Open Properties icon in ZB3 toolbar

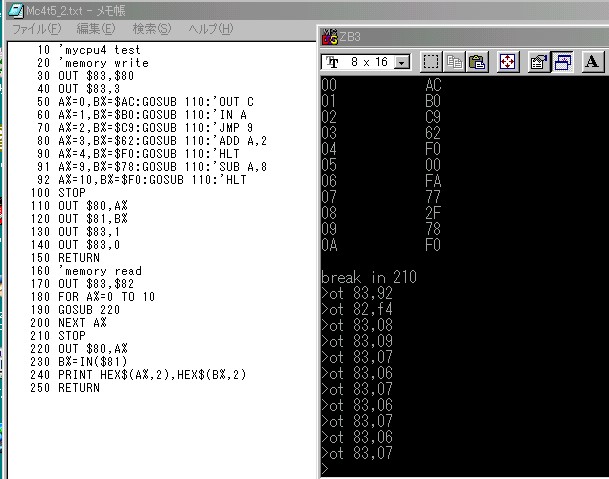(x=538, y=62)
